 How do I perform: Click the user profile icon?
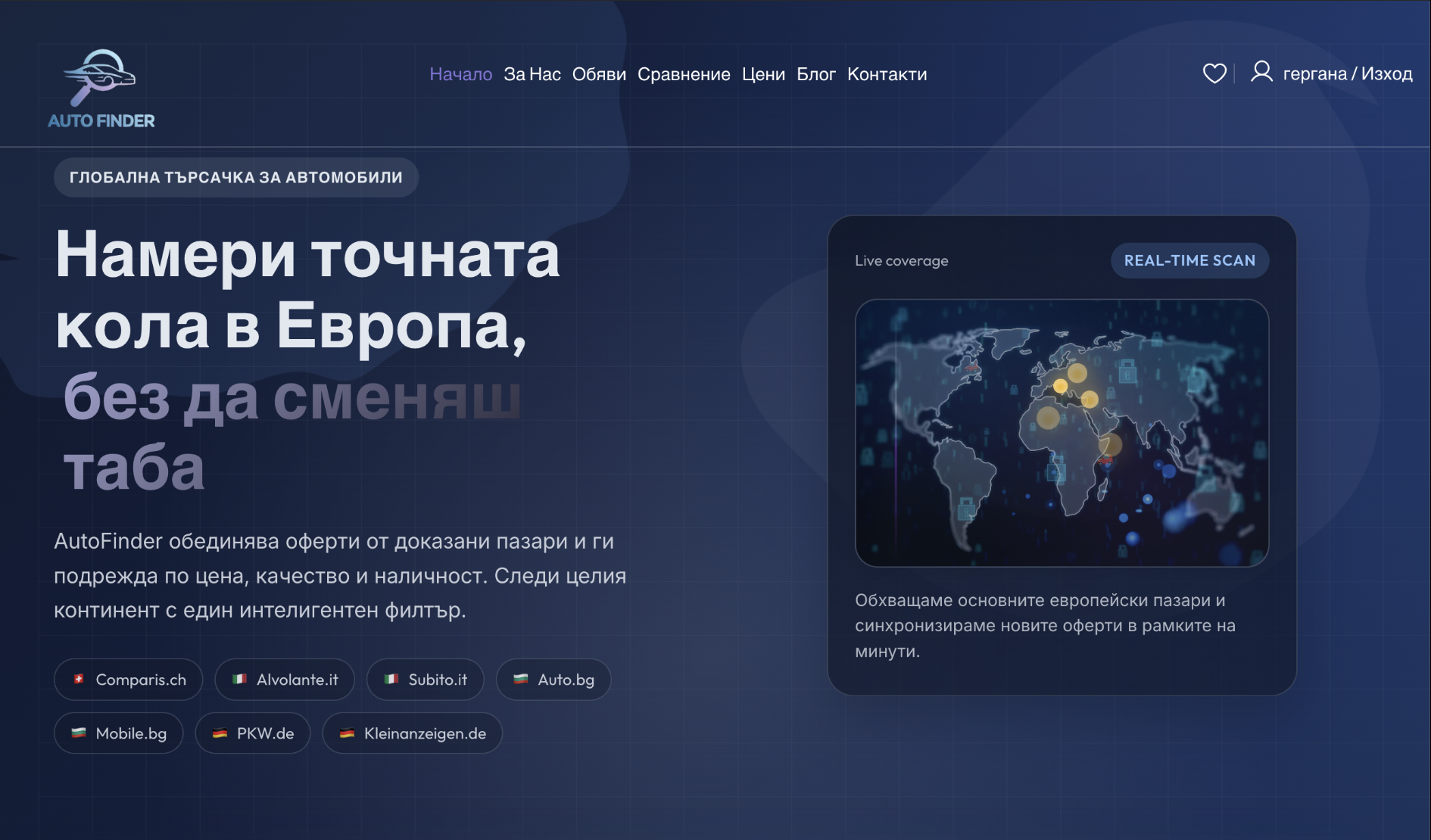coord(1261,72)
